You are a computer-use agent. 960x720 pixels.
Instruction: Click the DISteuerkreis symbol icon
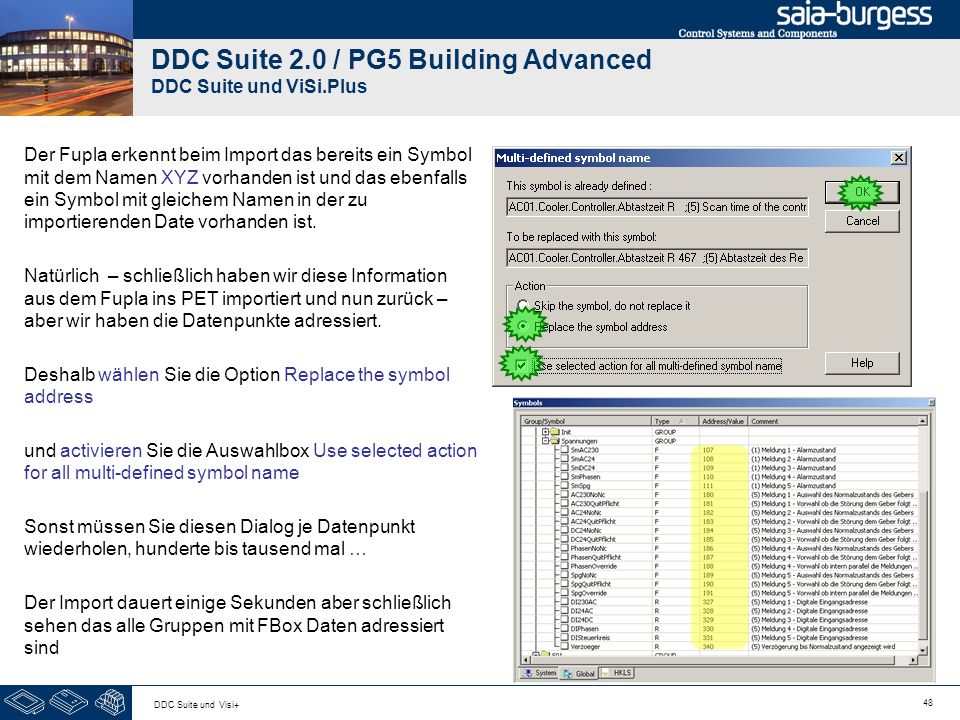[565, 637]
